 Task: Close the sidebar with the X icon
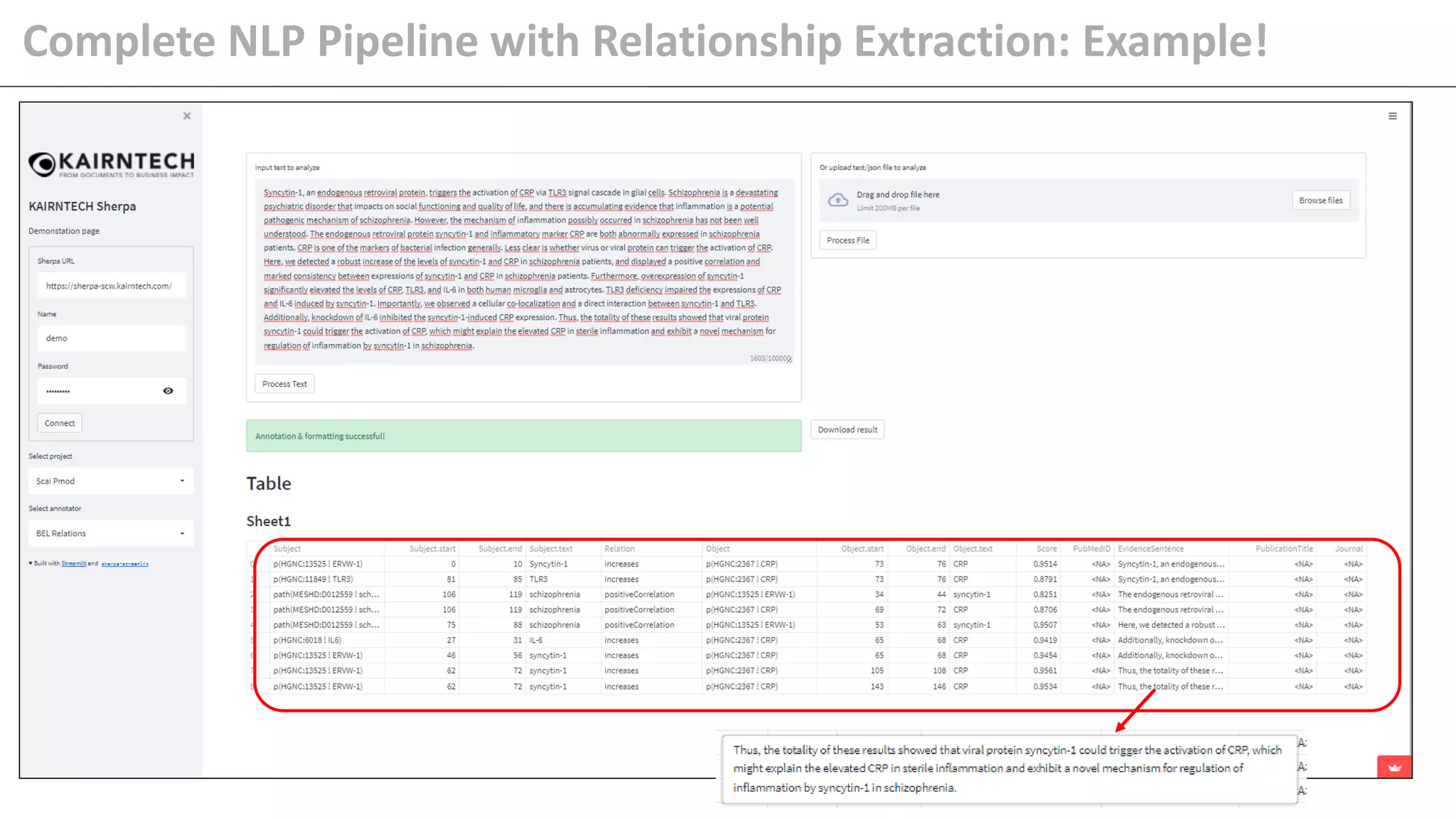point(187,116)
